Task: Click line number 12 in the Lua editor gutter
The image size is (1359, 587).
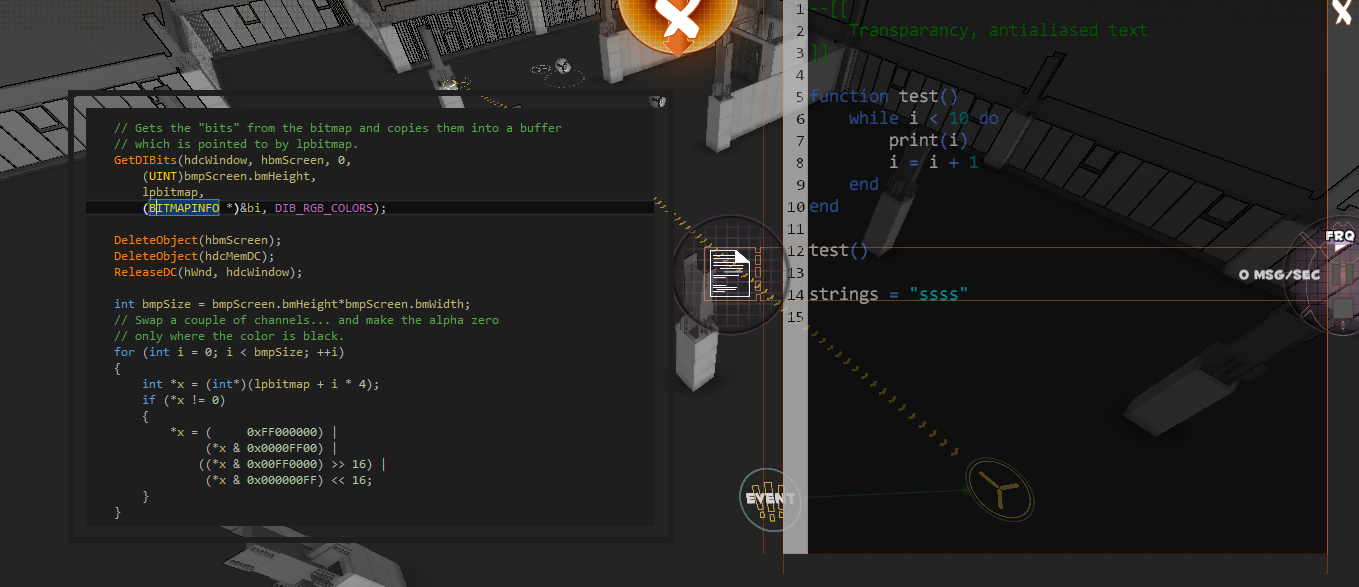Action: click(x=796, y=250)
